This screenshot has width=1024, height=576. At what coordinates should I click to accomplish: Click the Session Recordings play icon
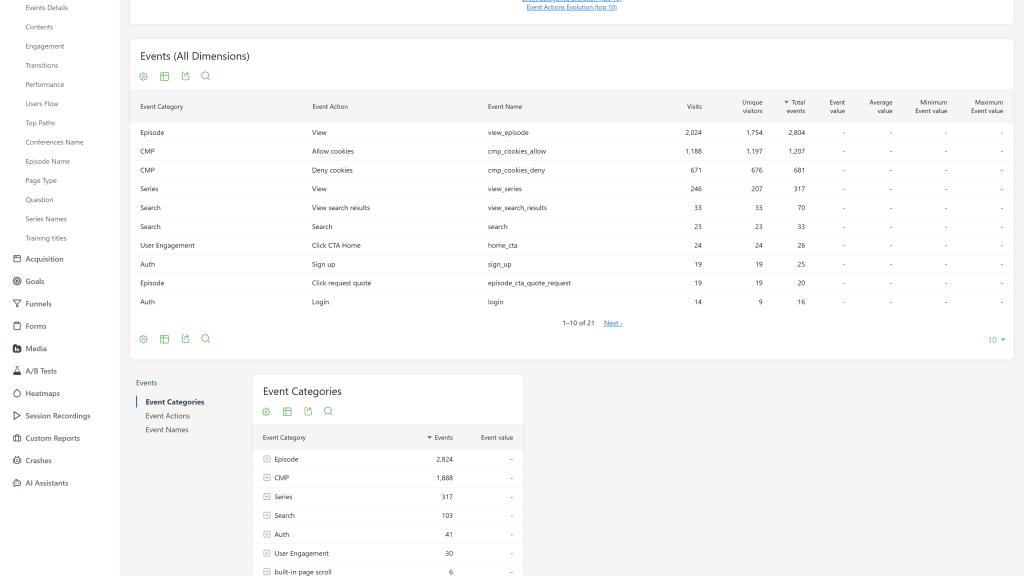pos(17,415)
